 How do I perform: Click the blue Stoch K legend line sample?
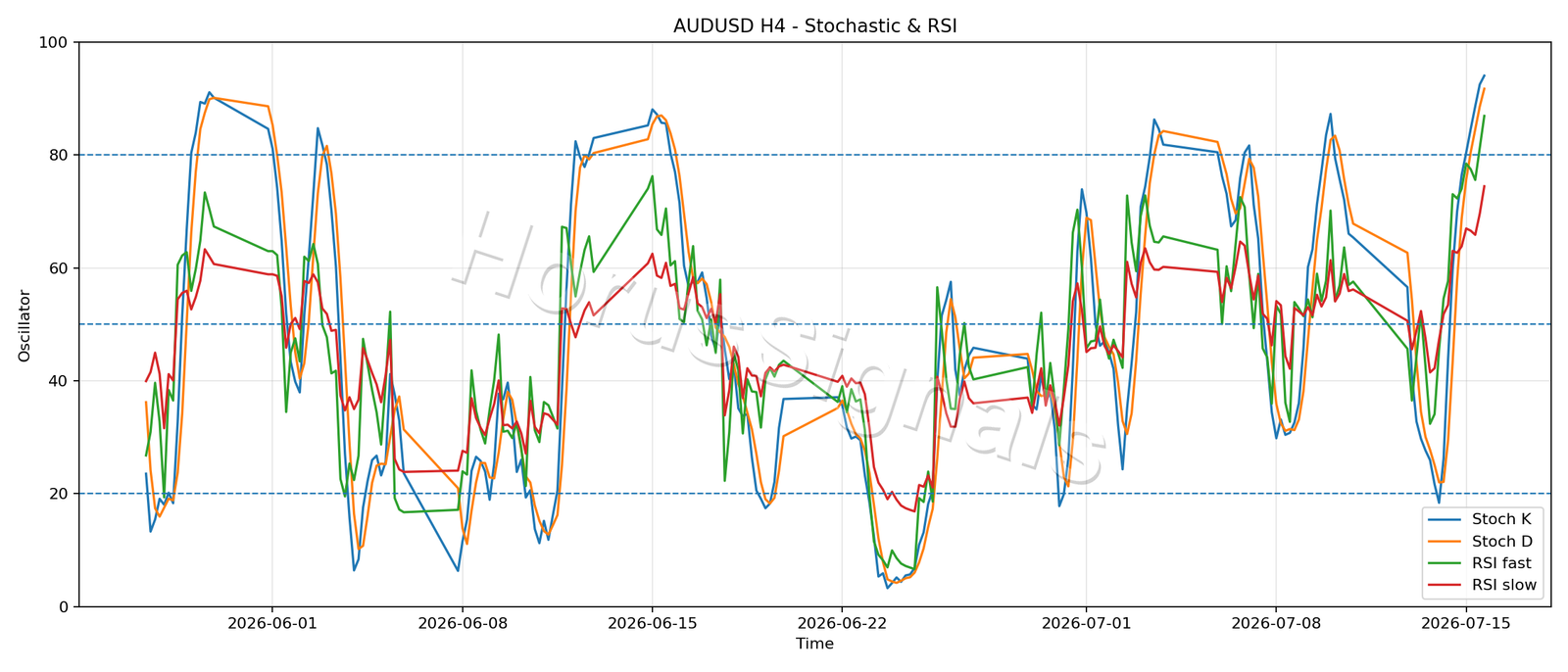click(1445, 519)
